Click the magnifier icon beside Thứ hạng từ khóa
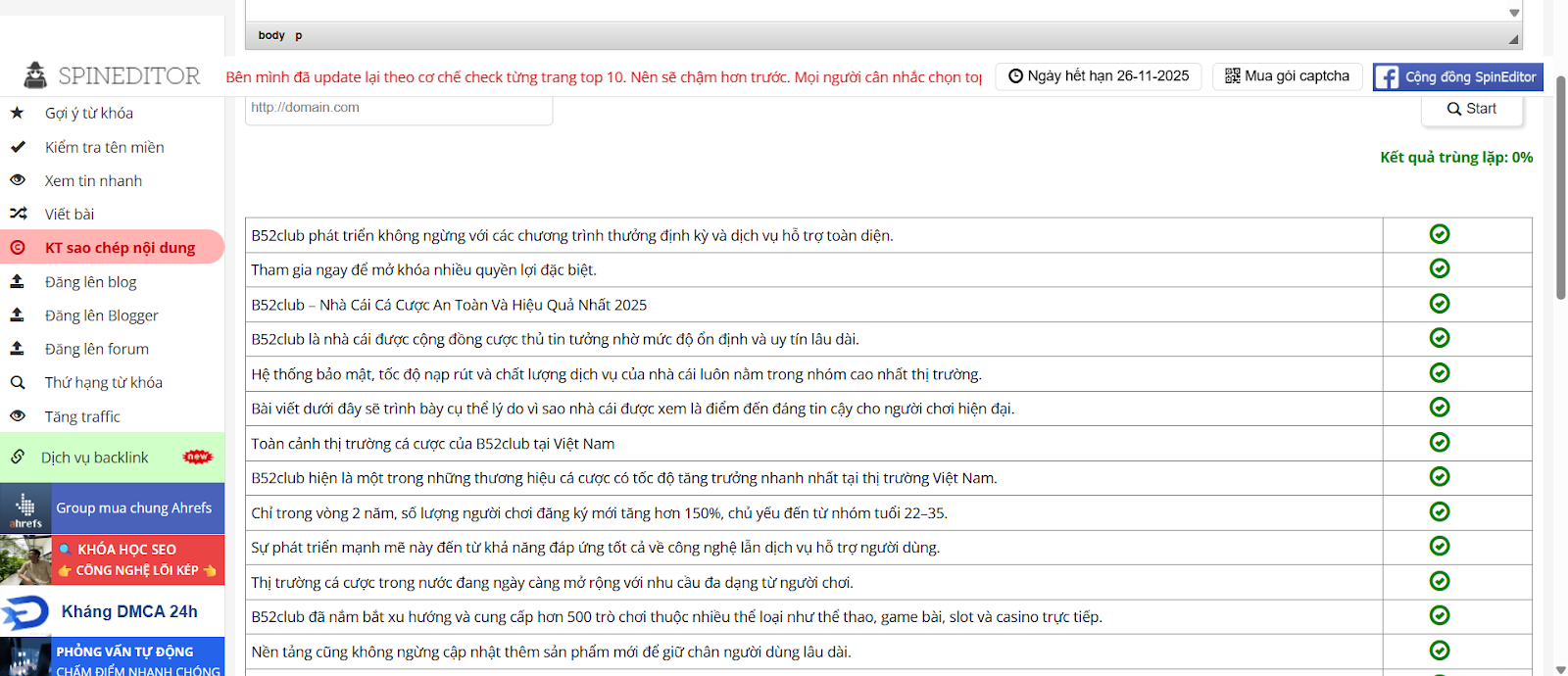The image size is (1568, 676). pyautogui.click(x=18, y=383)
